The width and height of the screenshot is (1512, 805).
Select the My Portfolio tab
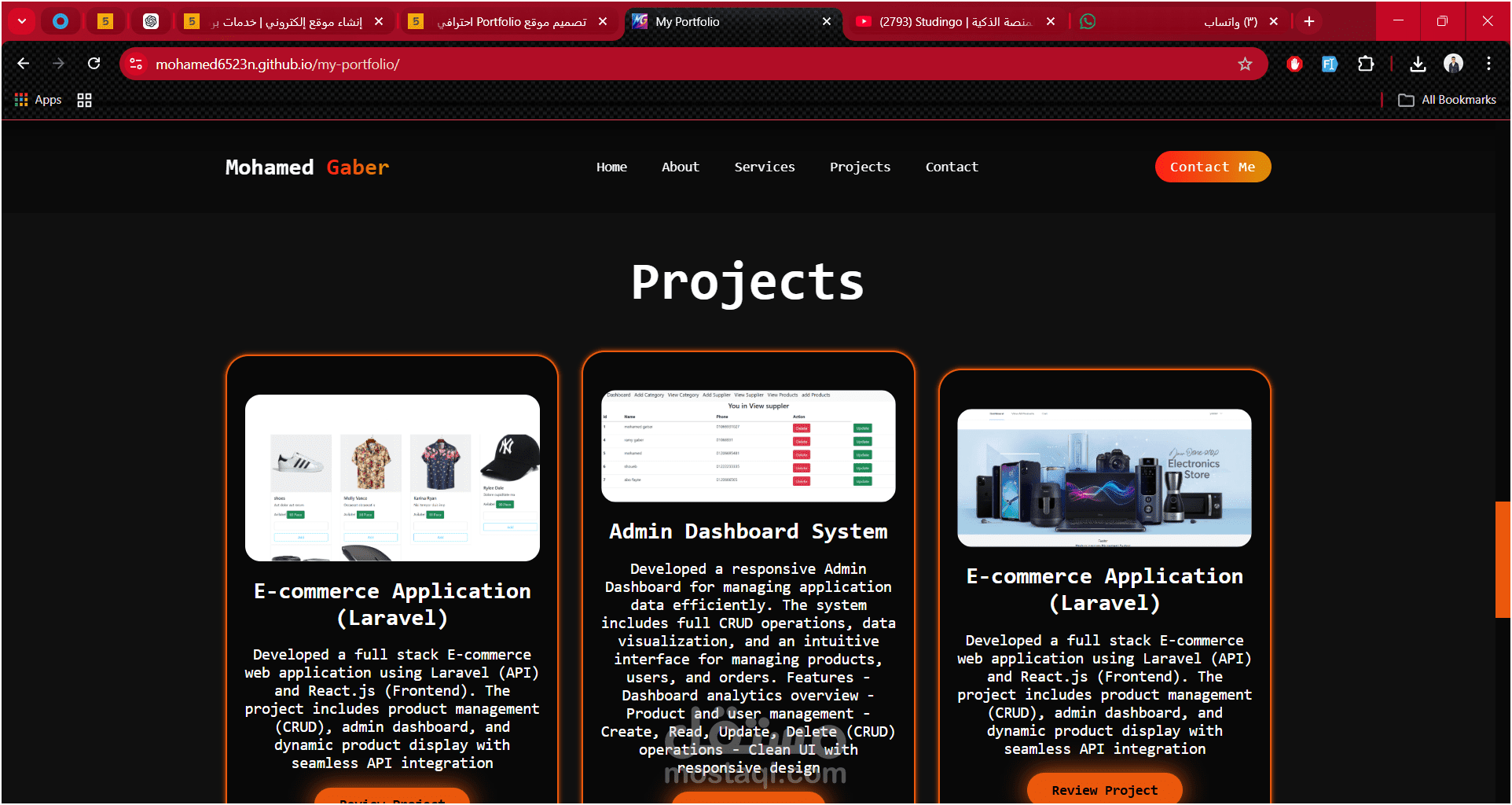pyautogui.click(x=731, y=21)
